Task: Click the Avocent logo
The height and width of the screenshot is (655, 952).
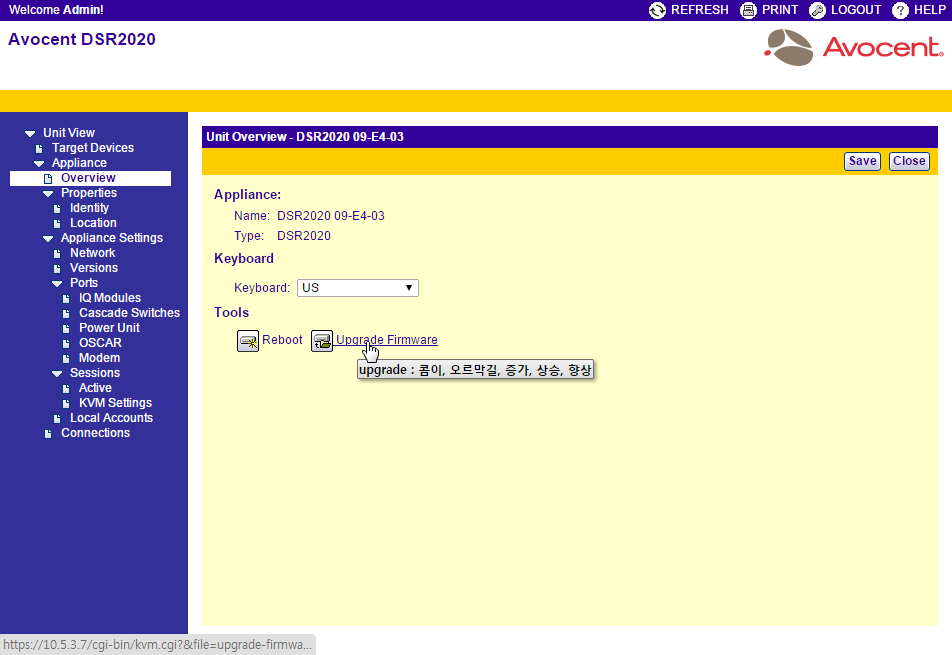Action: [x=854, y=47]
